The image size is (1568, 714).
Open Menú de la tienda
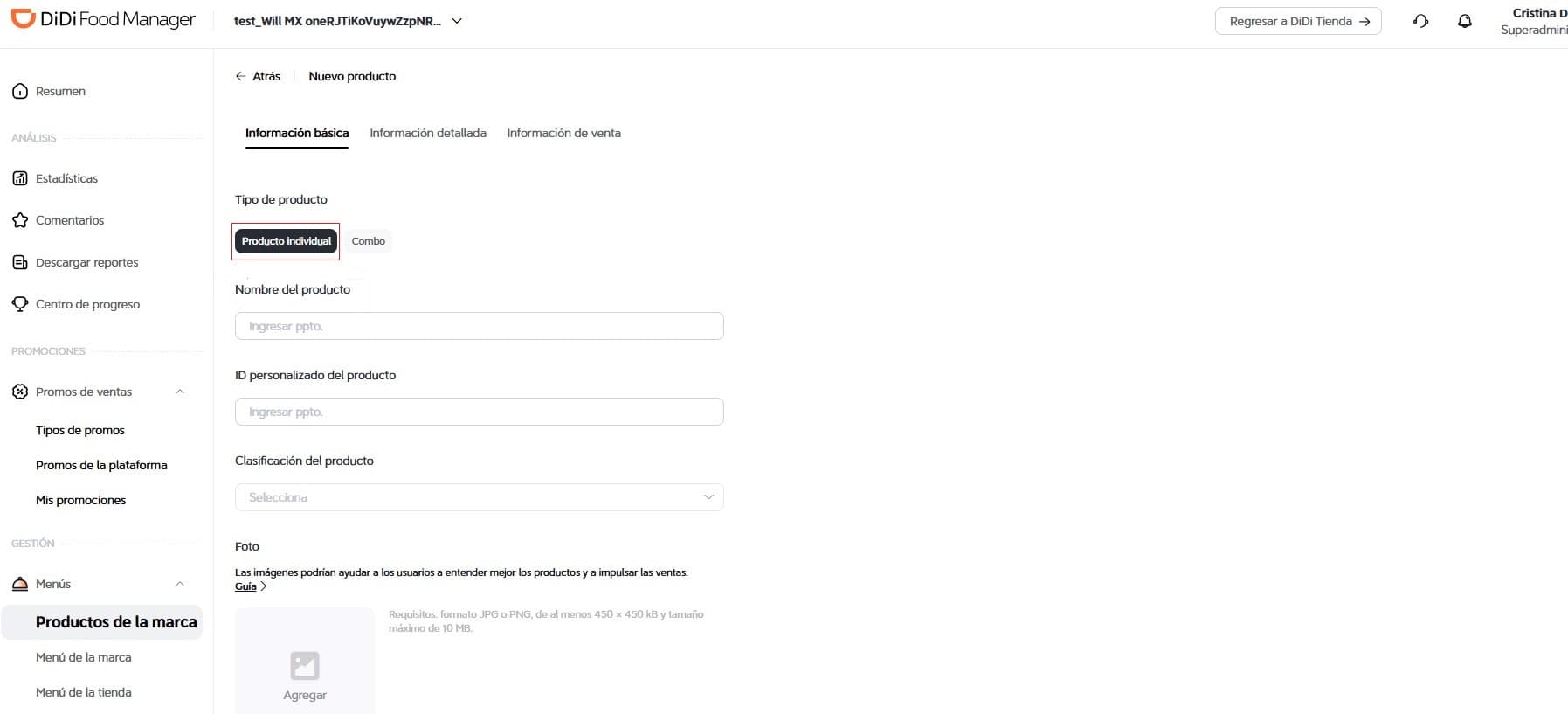(x=84, y=692)
